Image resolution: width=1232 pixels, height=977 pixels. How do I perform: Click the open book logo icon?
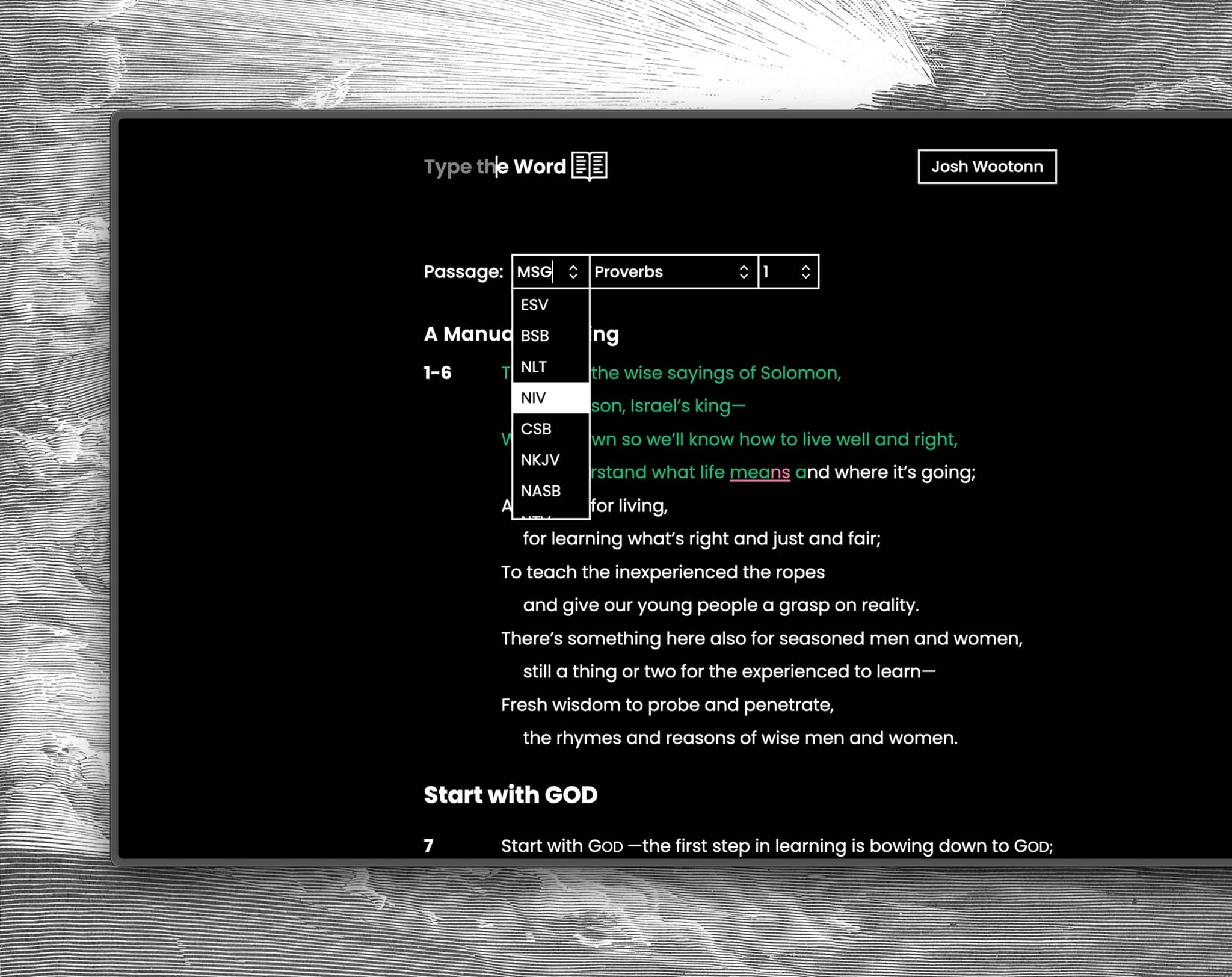(590, 167)
